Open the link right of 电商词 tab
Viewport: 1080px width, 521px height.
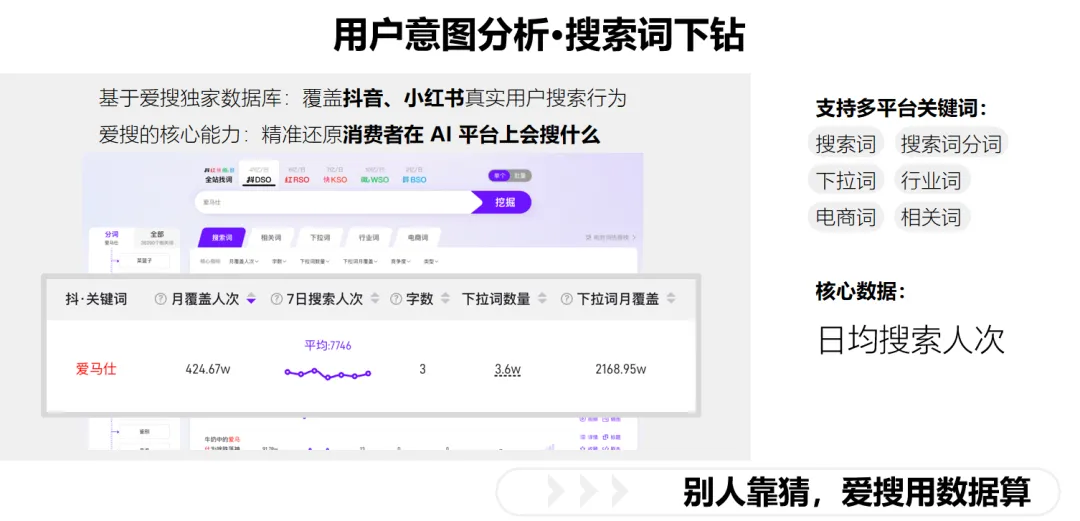click(x=611, y=237)
